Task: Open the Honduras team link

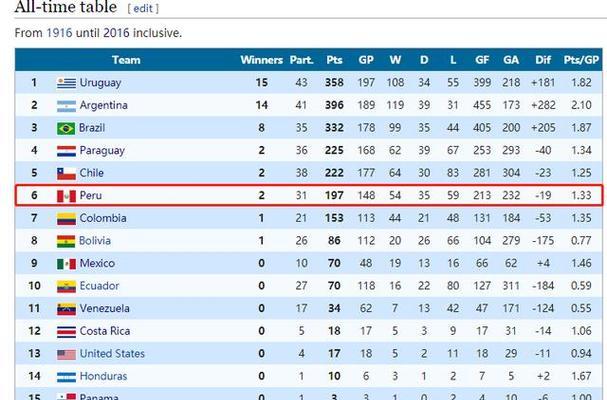Action: point(103,376)
